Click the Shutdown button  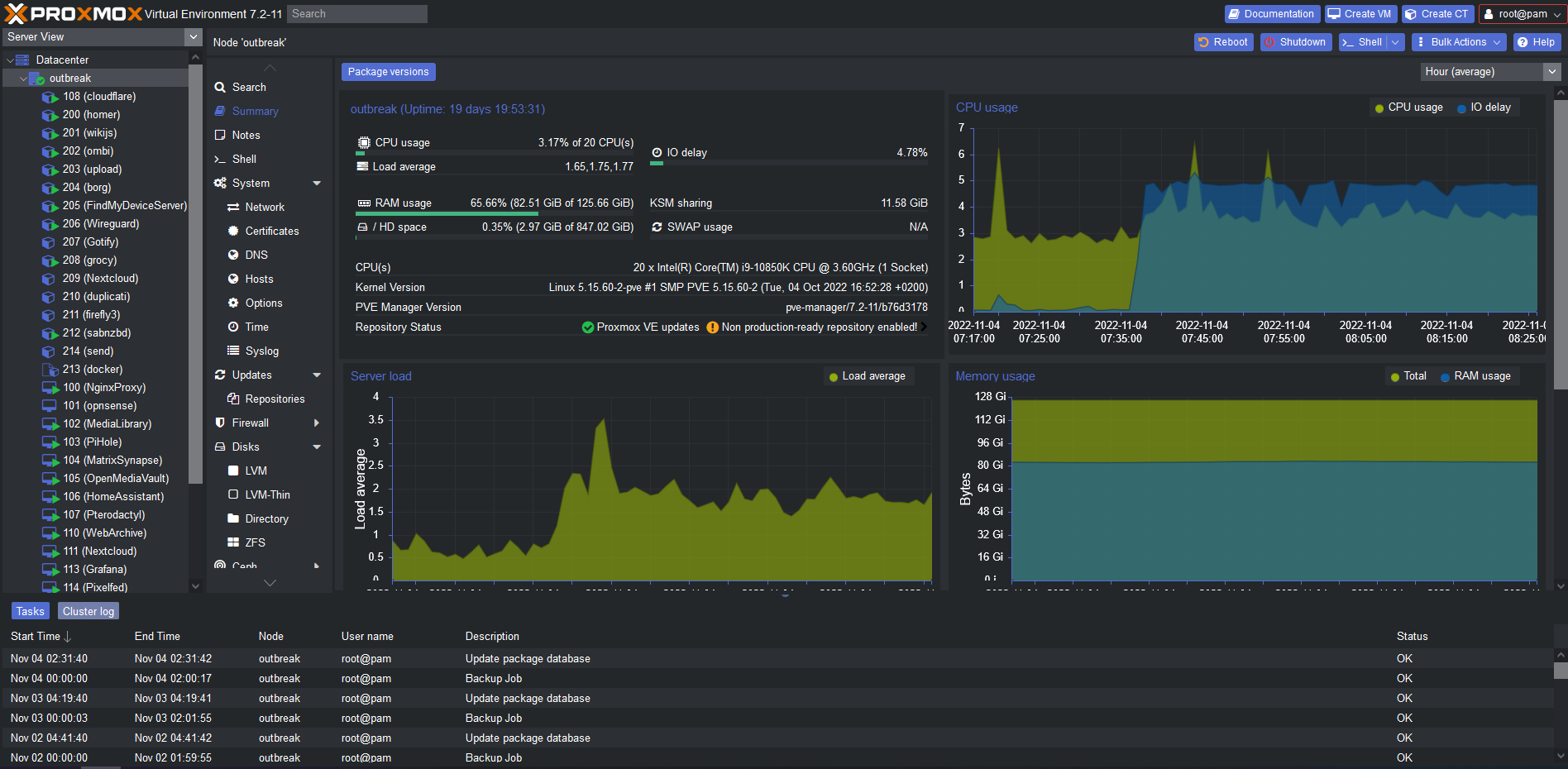[1296, 42]
